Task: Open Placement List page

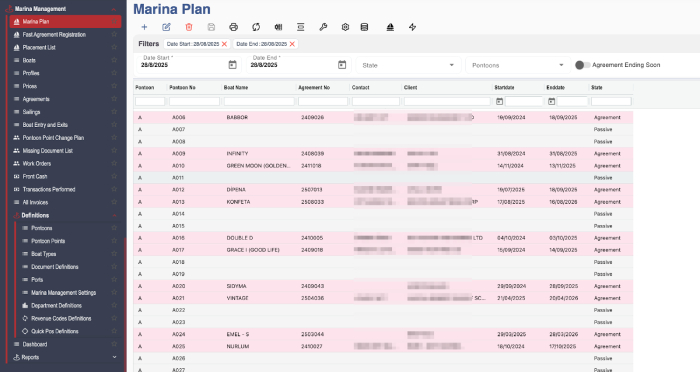Action: click(x=39, y=47)
